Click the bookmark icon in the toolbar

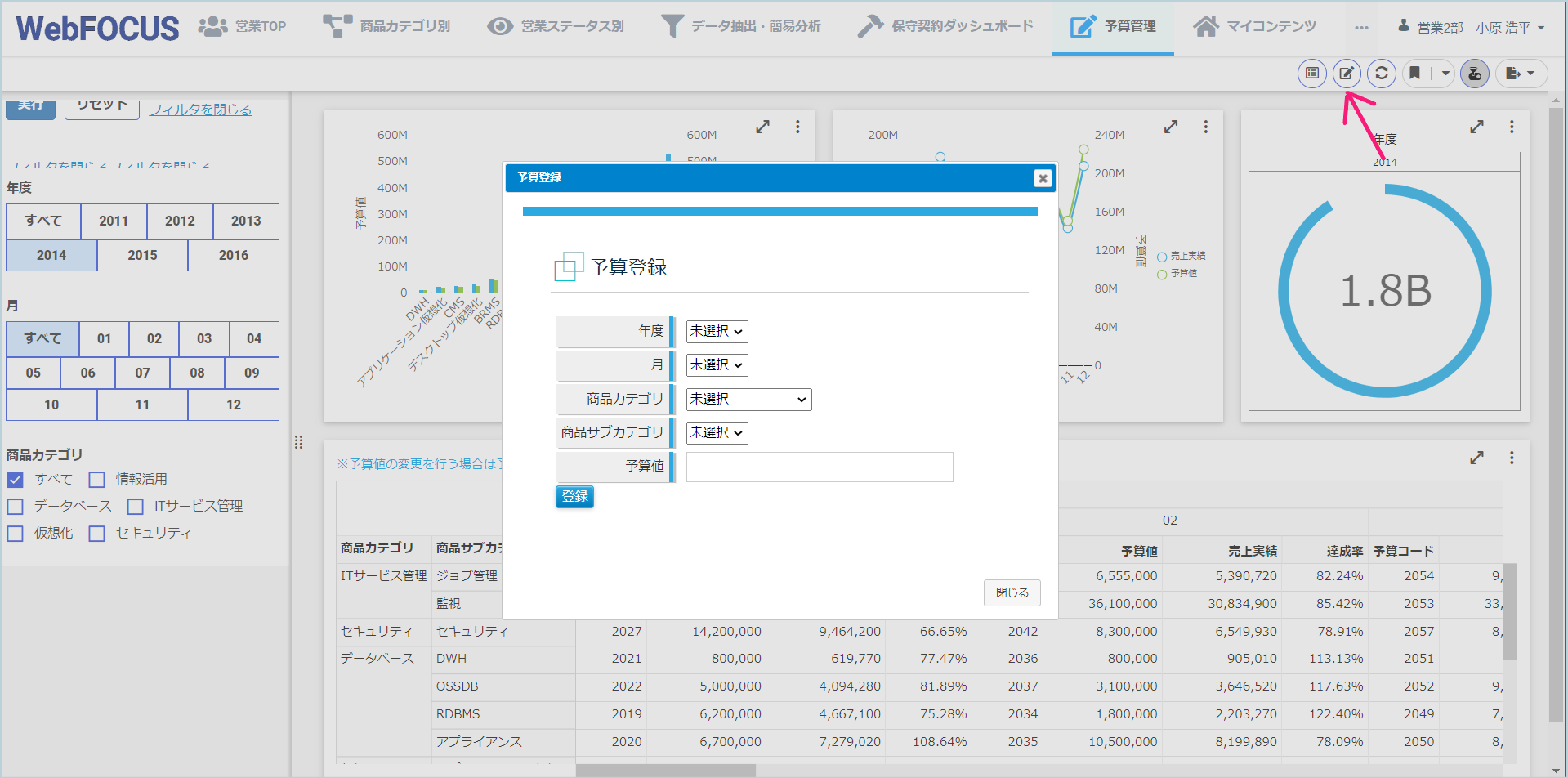[1415, 74]
